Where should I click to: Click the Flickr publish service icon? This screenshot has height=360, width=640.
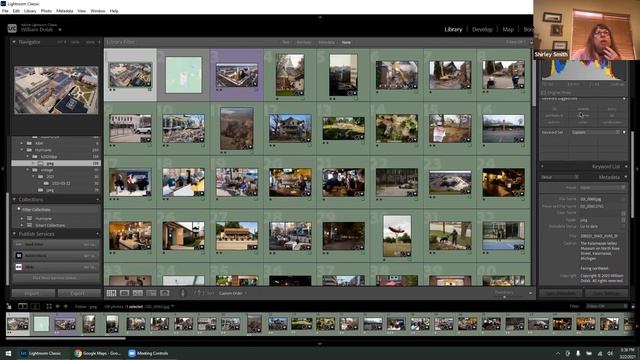point(19,267)
